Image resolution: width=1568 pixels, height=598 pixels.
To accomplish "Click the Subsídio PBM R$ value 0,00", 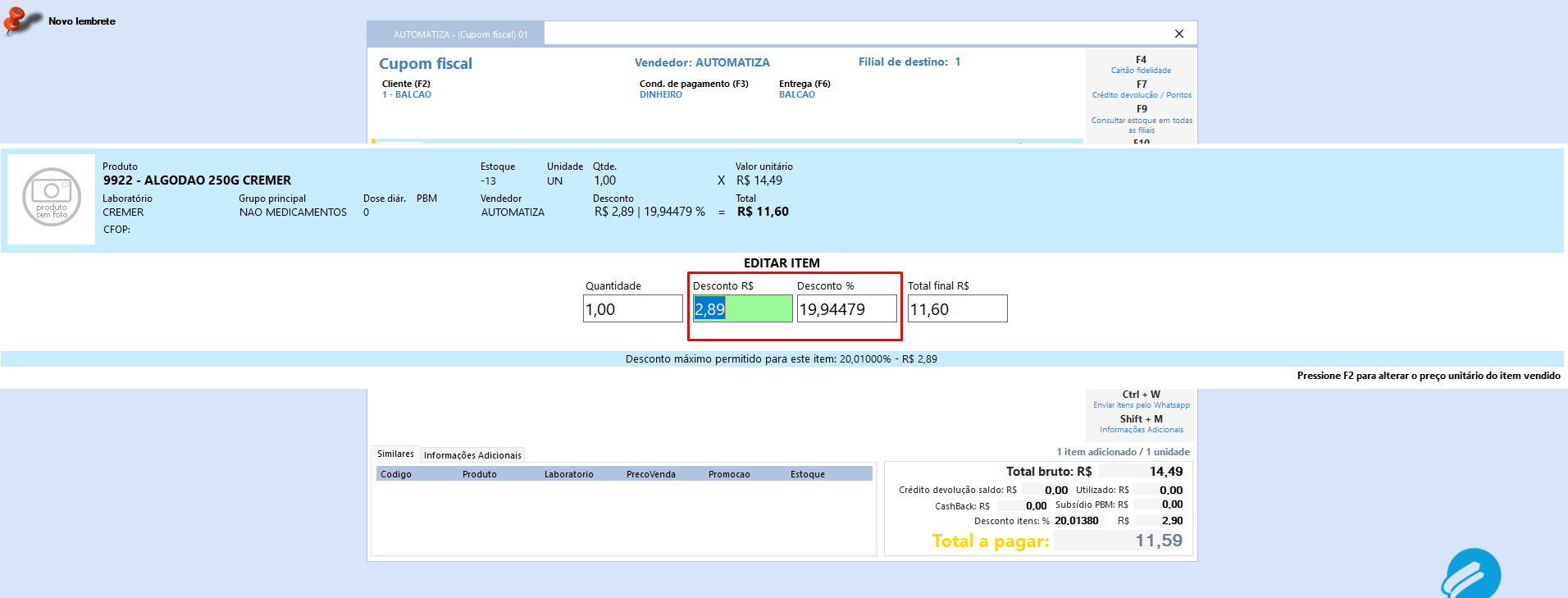I will [x=1173, y=504].
